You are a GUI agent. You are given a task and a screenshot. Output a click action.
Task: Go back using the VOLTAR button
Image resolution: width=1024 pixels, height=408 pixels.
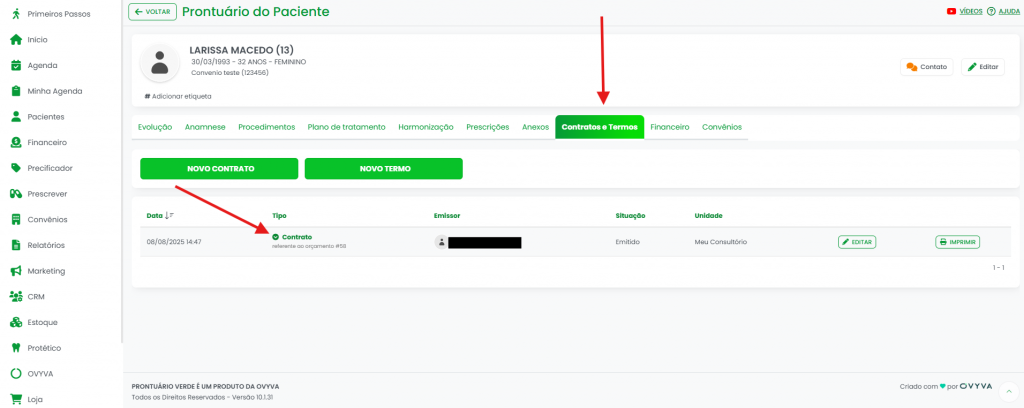152,12
